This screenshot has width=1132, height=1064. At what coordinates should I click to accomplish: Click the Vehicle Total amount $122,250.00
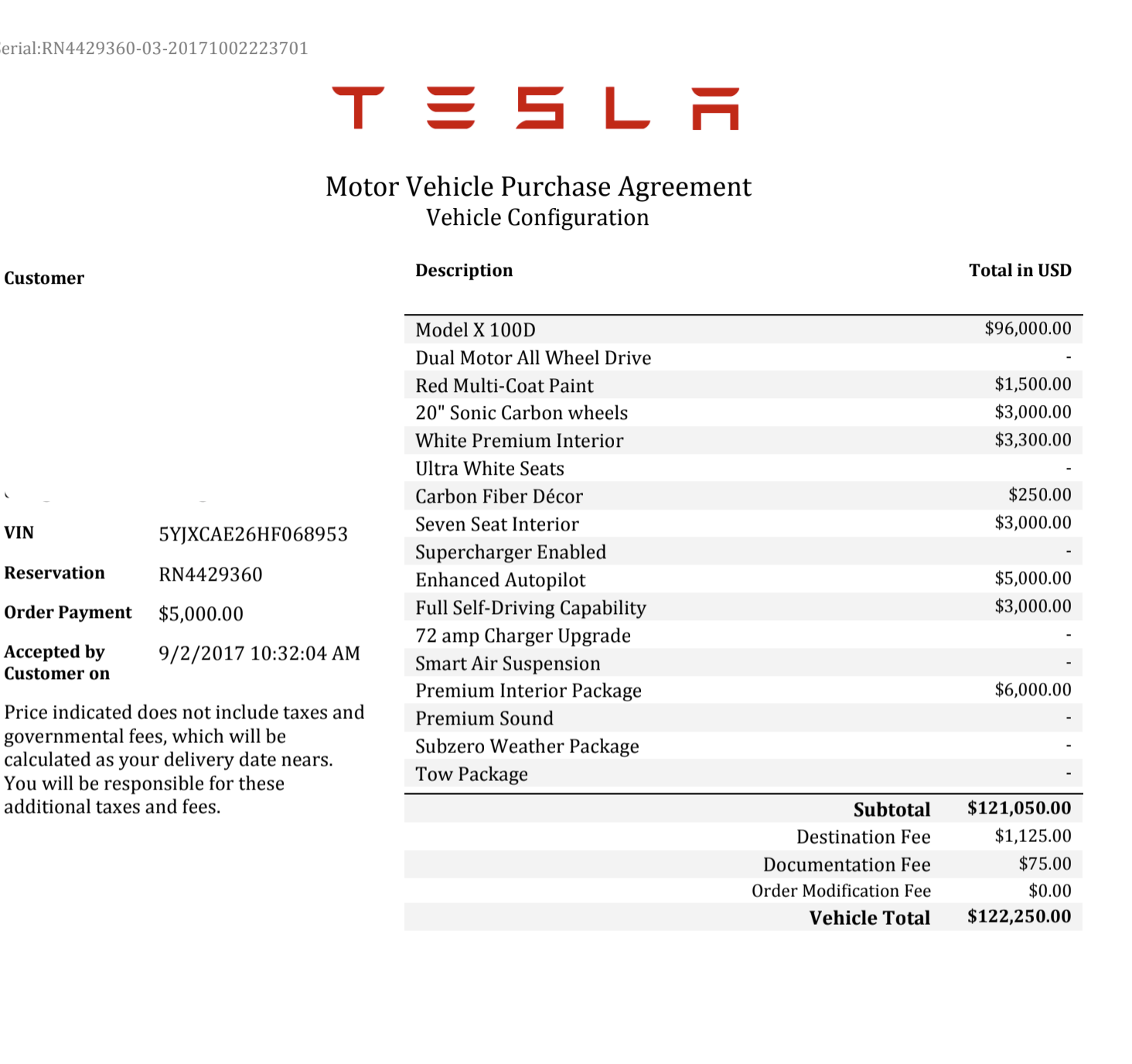[x=1018, y=916]
